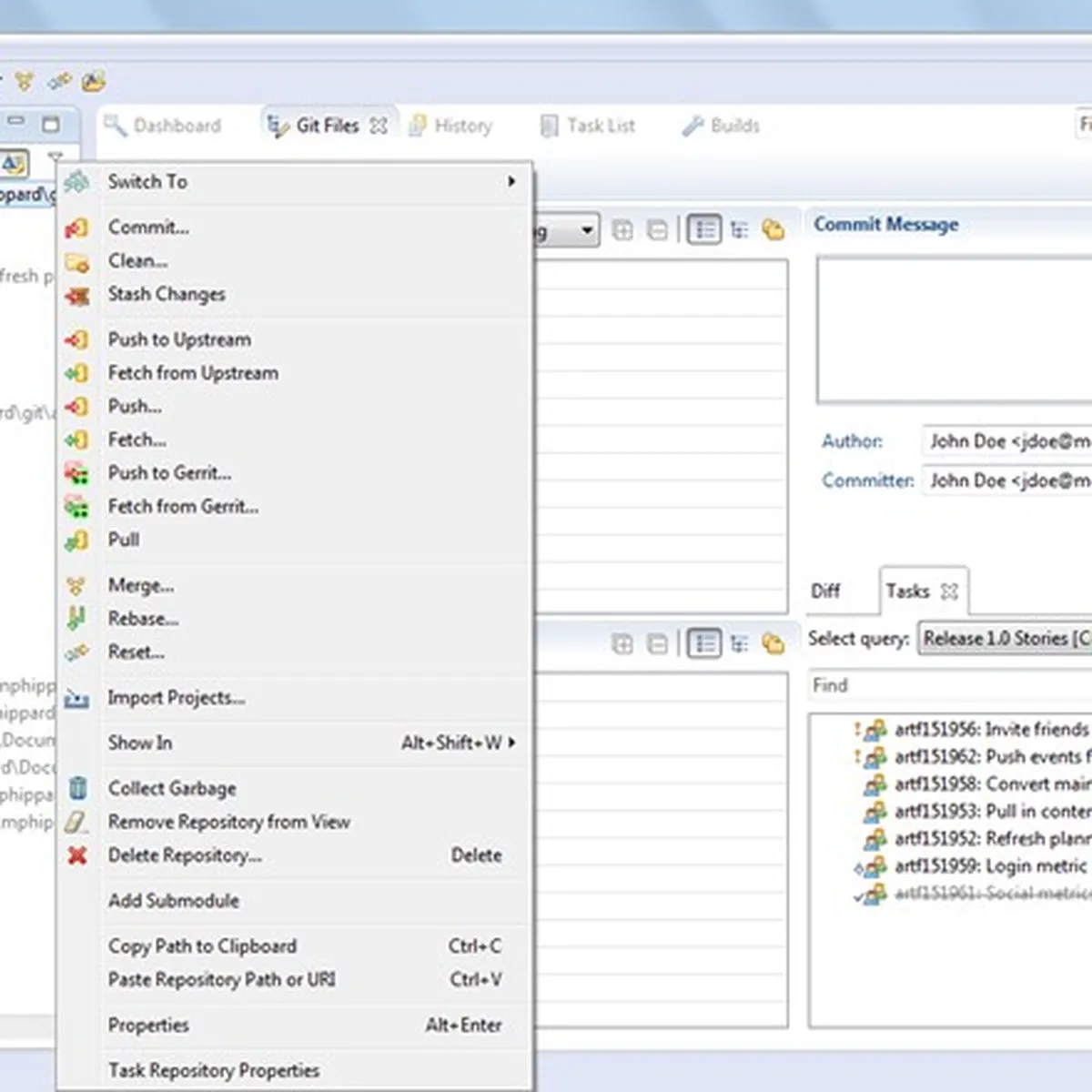
Task: Toggle list presentation button in upper toolbar
Action: pos(704,230)
